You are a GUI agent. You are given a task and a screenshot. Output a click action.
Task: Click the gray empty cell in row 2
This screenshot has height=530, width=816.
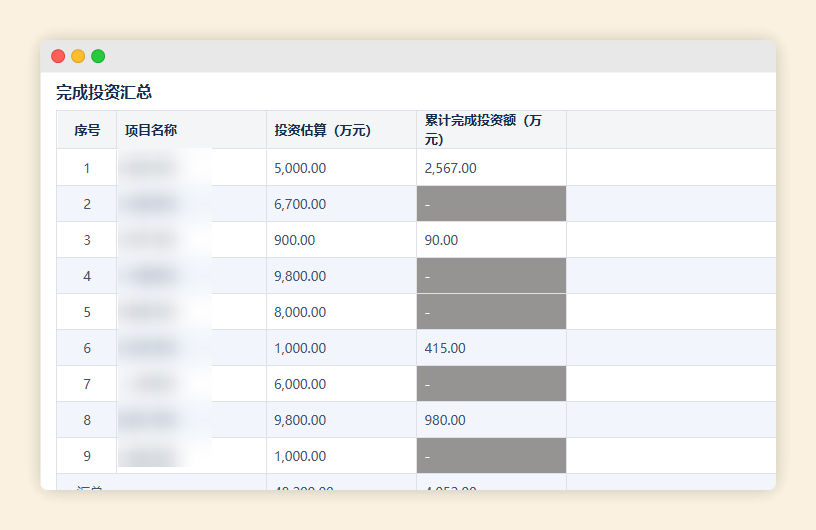point(491,204)
